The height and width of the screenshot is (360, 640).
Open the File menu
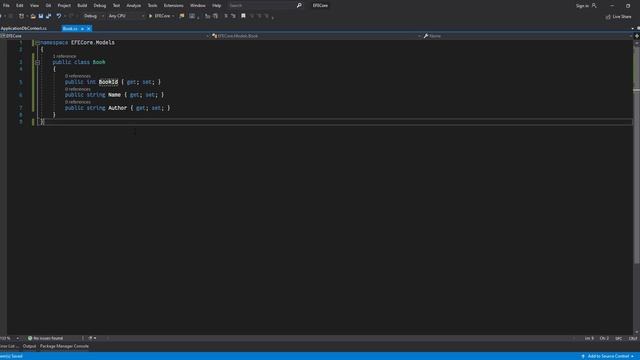click(6, 6)
